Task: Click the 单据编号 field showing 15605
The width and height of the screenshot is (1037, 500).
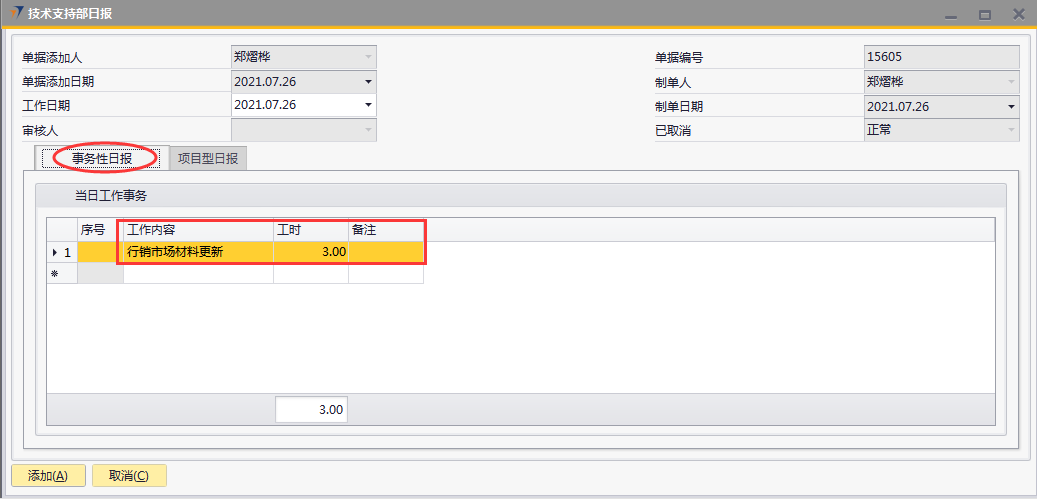Action: coord(941,57)
